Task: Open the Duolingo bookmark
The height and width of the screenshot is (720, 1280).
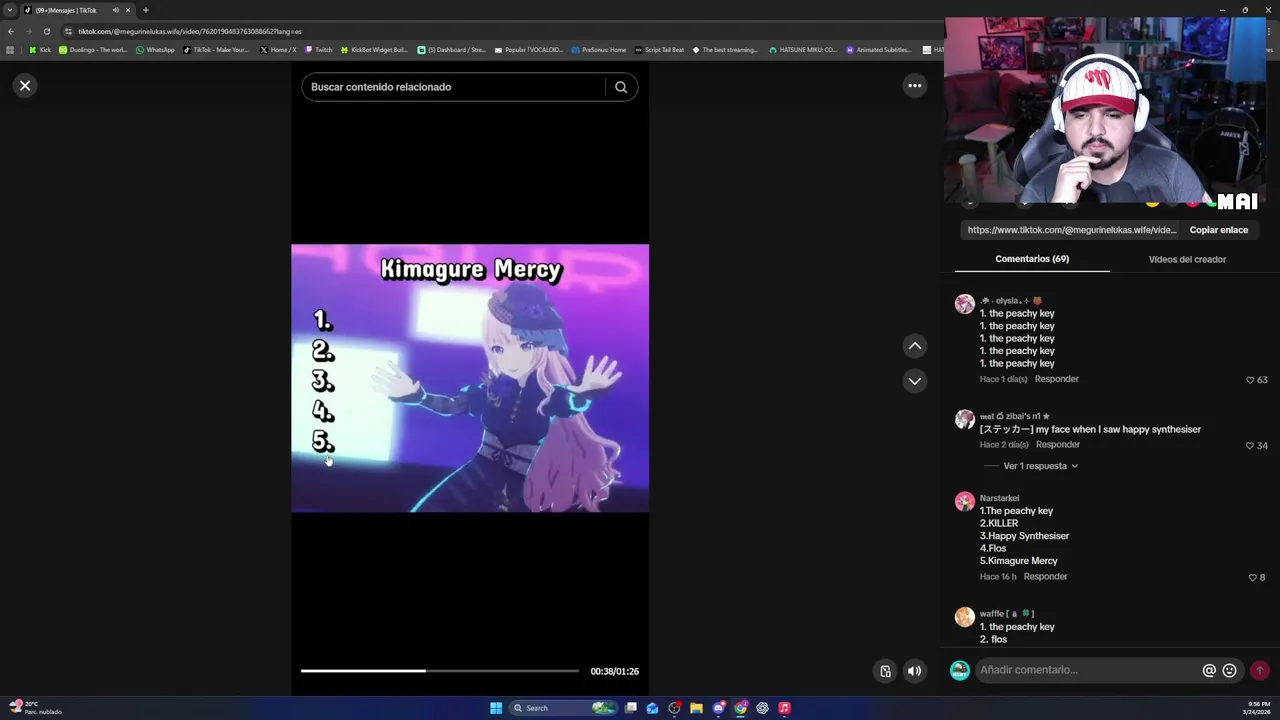Action: click(93, 50)
